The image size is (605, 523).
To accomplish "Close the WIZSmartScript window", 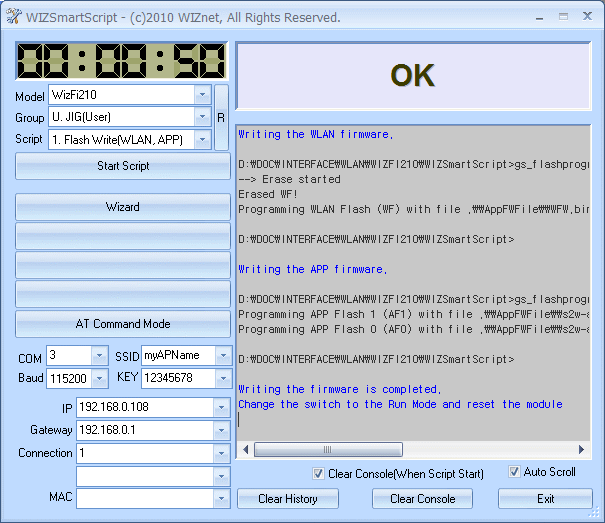I will (587, 16).
